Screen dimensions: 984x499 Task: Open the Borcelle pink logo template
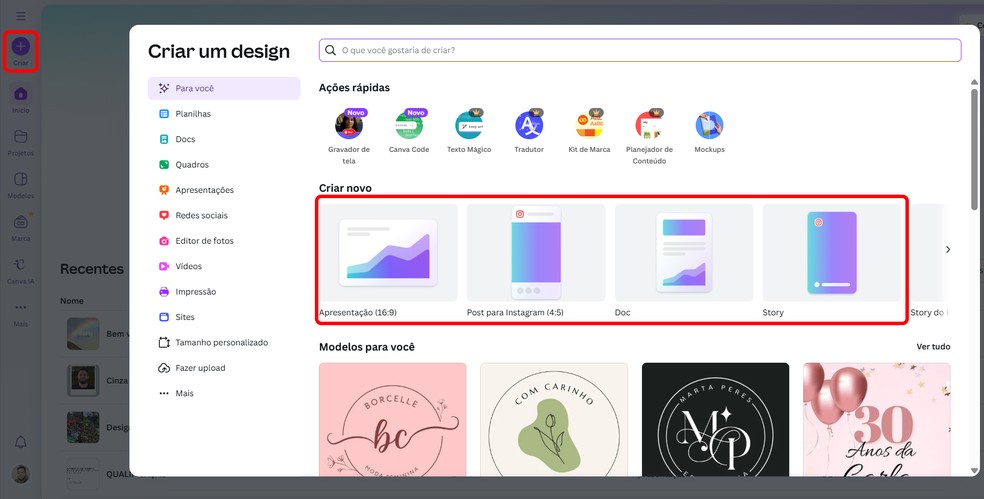(392, 419)
